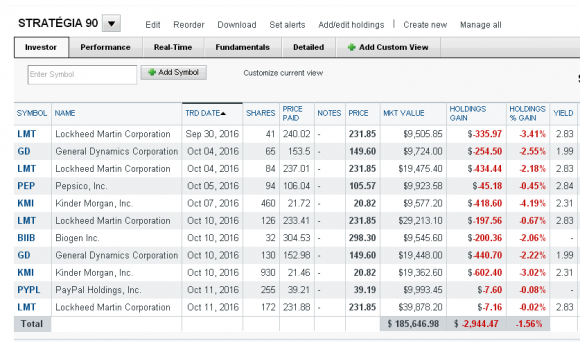Click the yield 2.84 cell

coord(564,186)
